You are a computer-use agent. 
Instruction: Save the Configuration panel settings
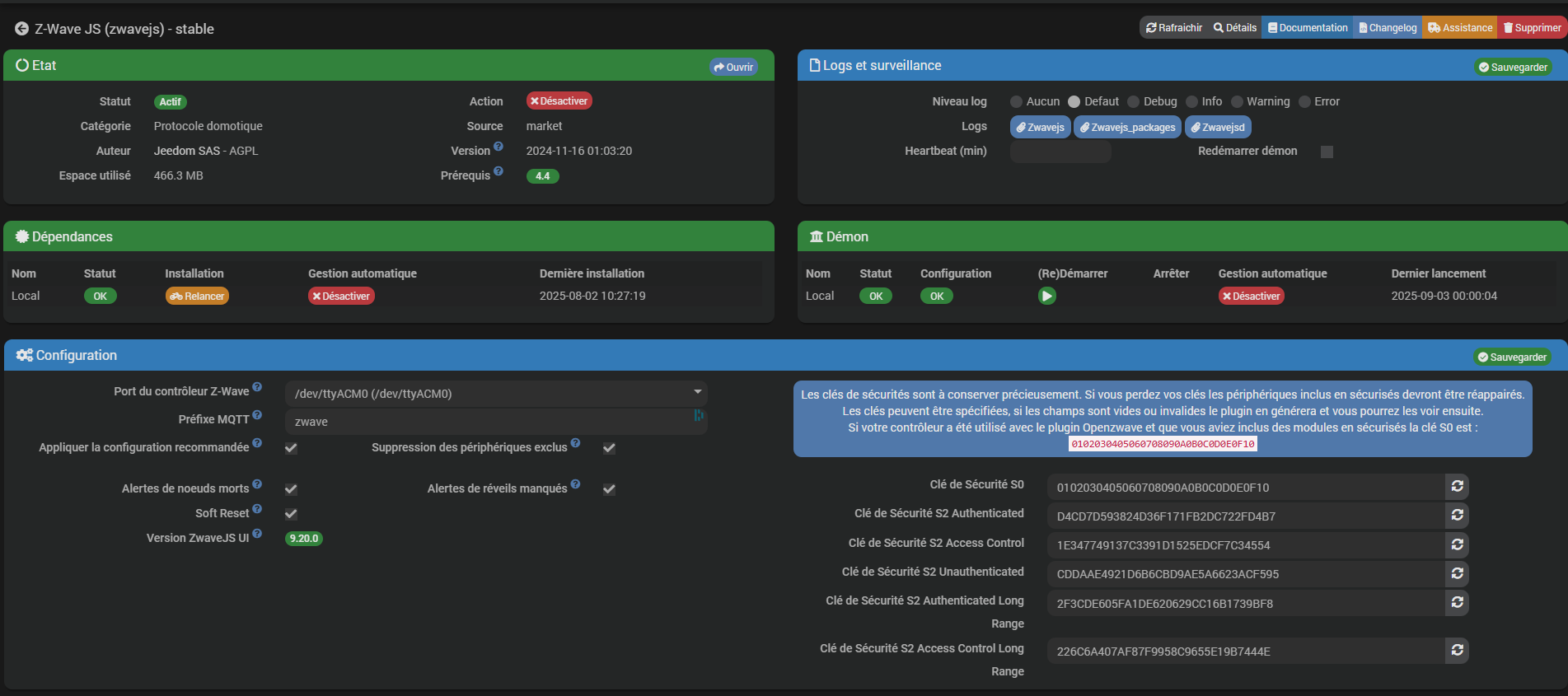point(1512,357)
